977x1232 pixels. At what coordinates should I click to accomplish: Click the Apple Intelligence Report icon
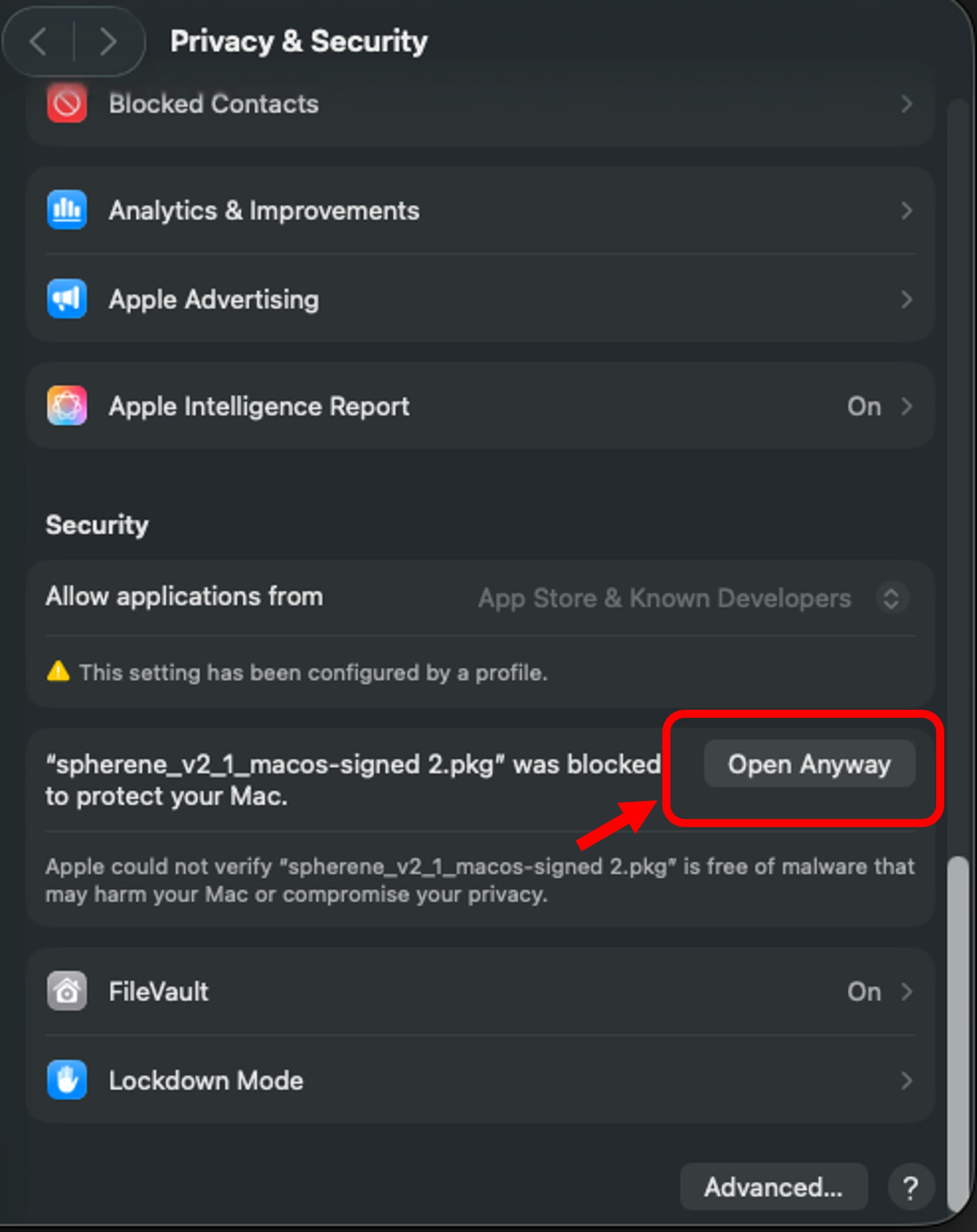67,406
